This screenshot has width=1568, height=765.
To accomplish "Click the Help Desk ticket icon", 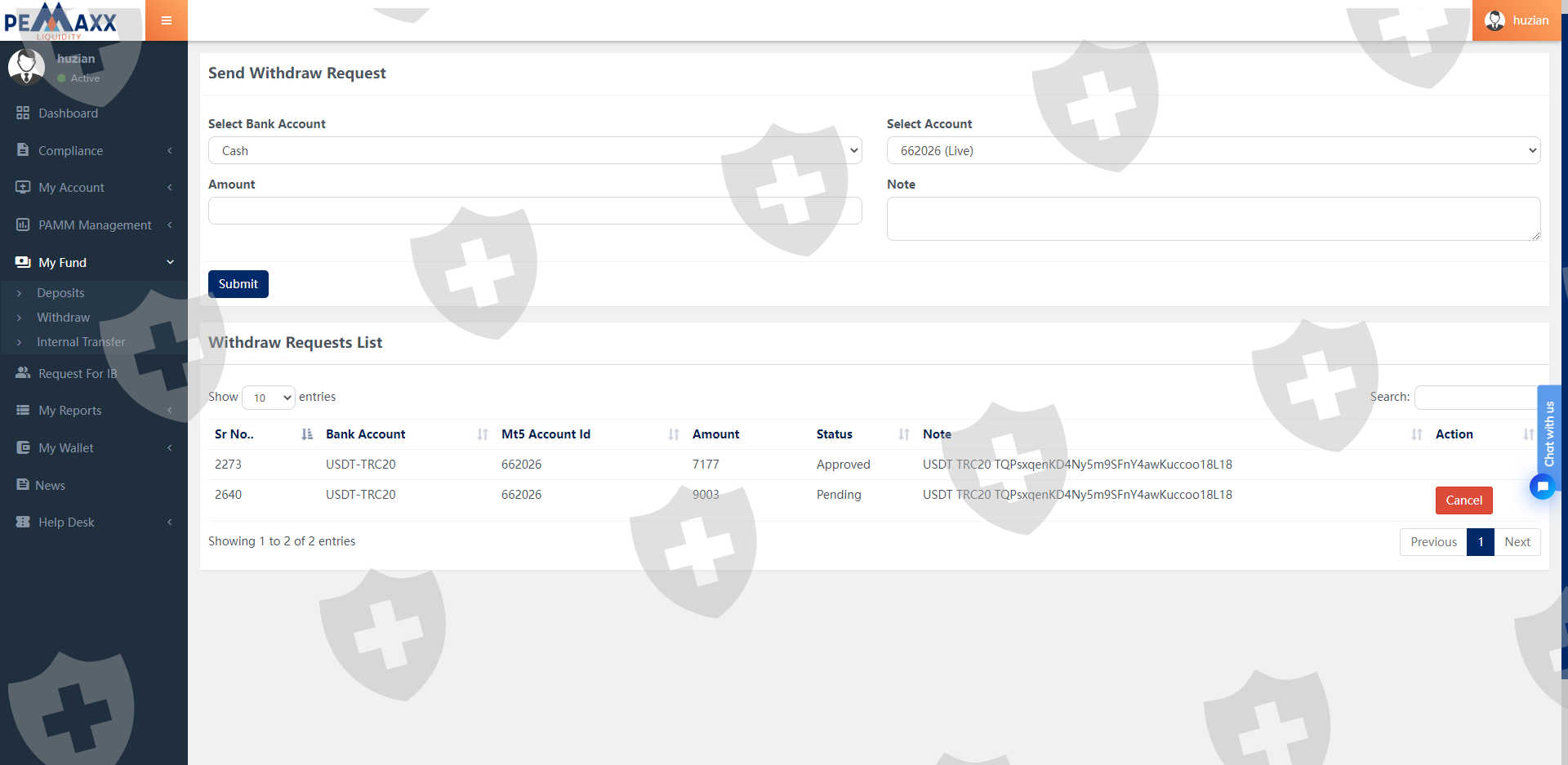I will [23, 522].
